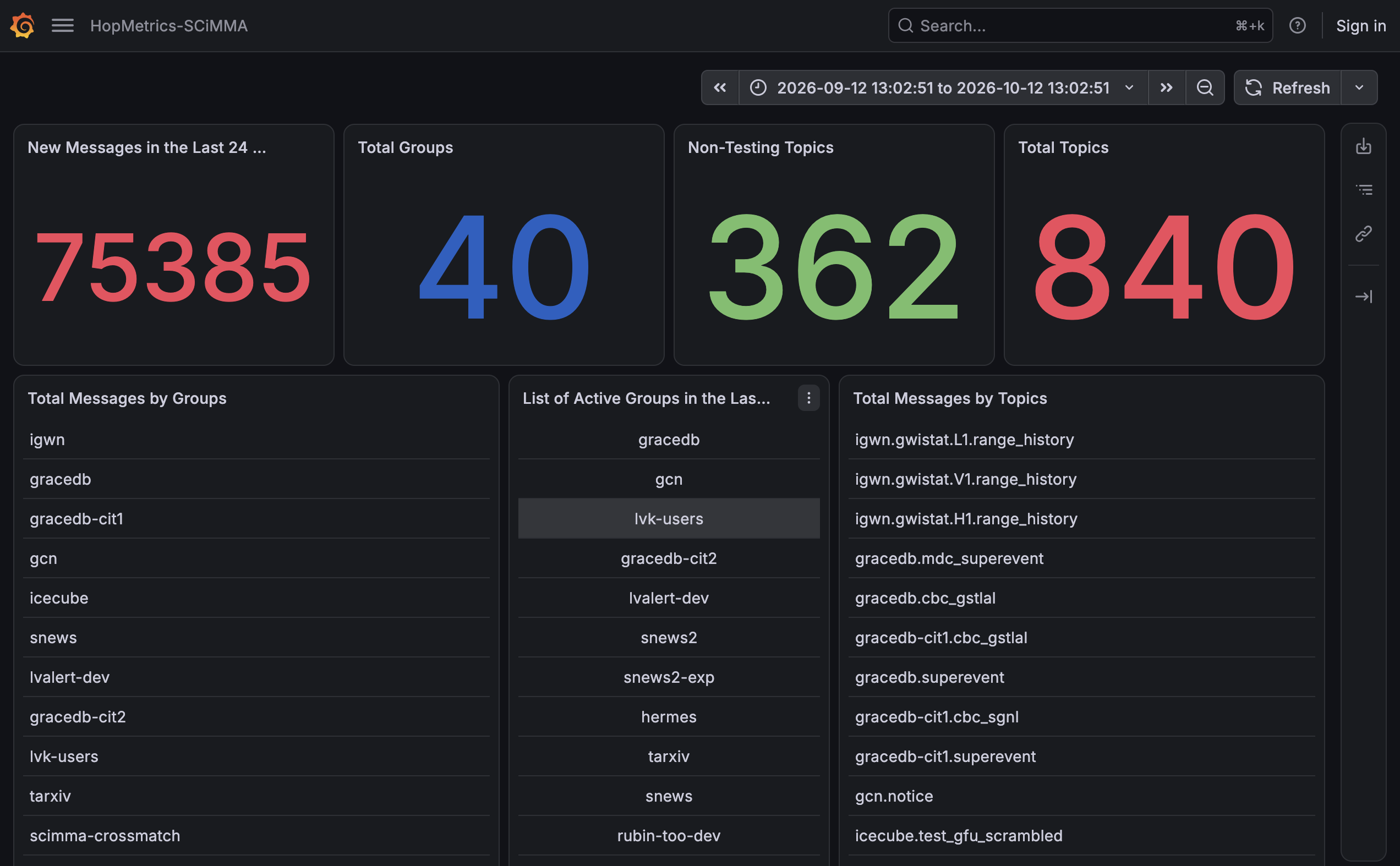Open the three-dot menu on Active Groups panel
Image resolution: width=1400 pixels, height=866 pixels.
pyautogui.click(x=808, y=398)
